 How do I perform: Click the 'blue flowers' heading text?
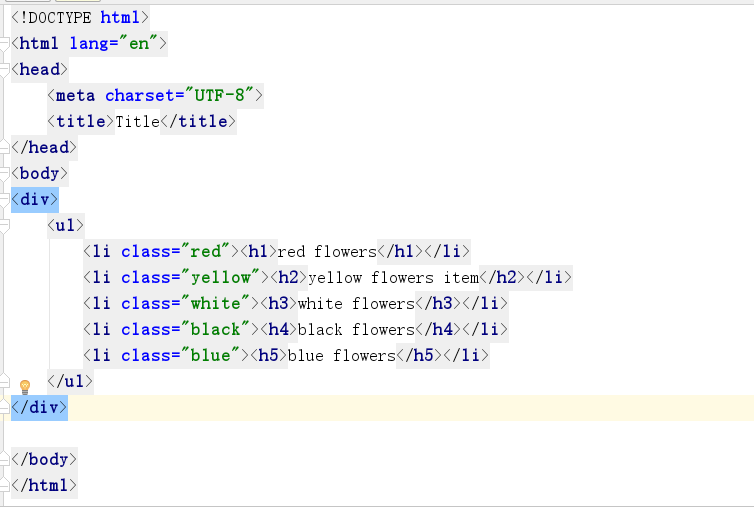tap(341, 355)
